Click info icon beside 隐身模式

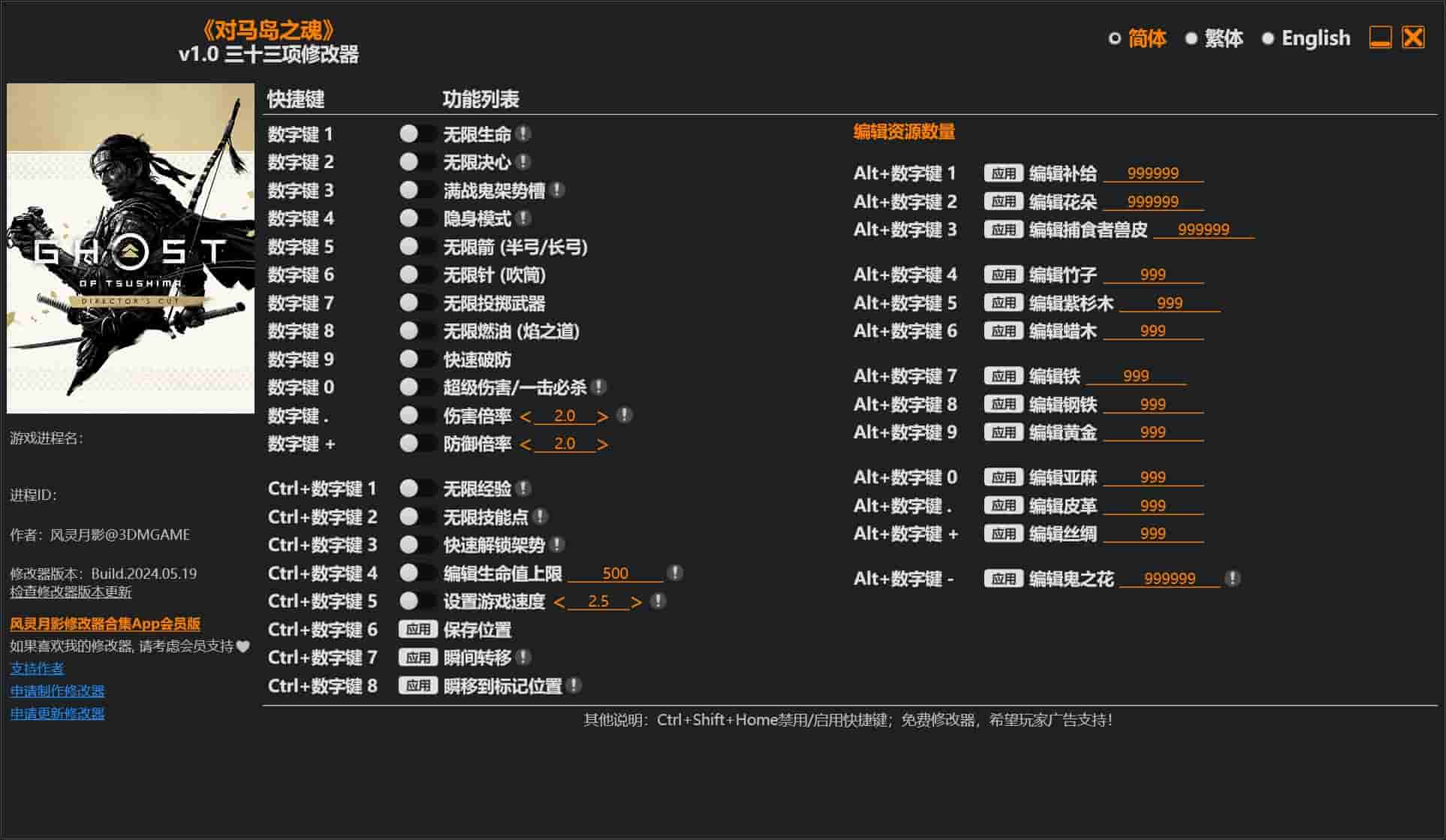(523, 218)
